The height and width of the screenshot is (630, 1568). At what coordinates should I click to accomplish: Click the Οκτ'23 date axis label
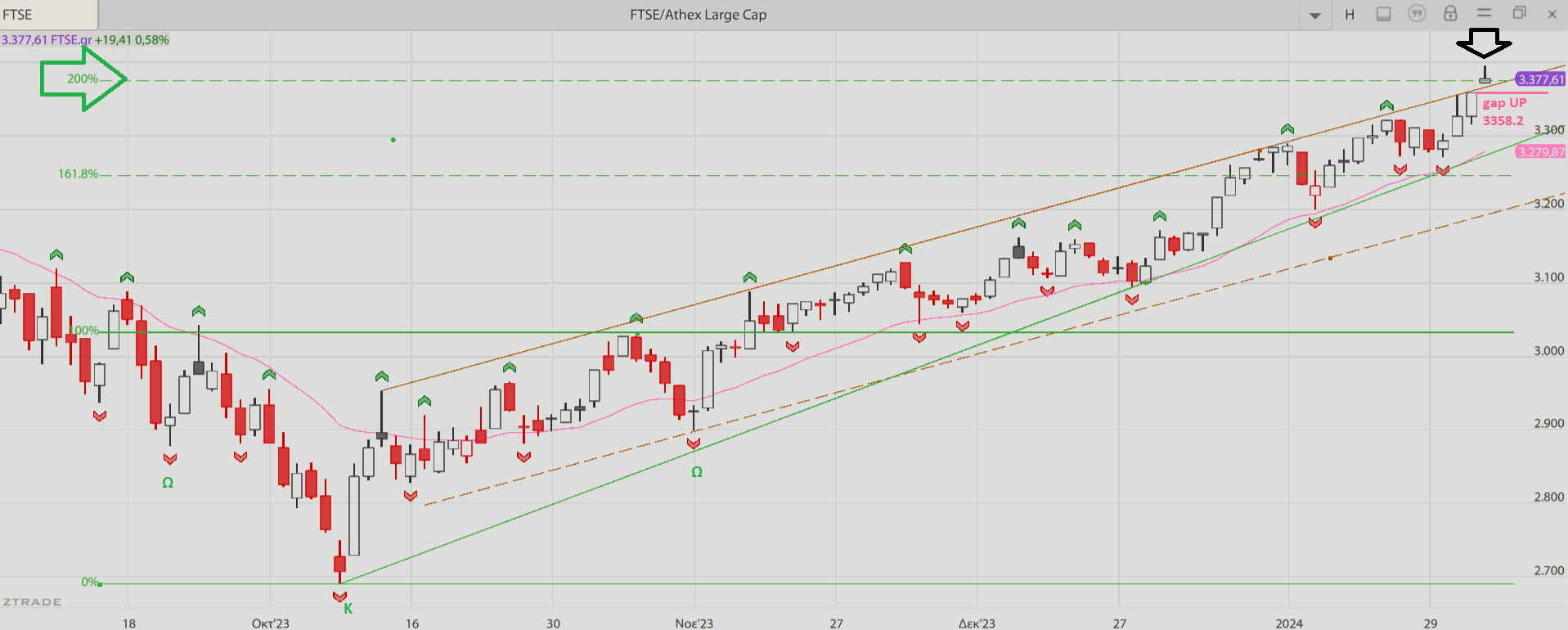pyautogui.click(x=271, y=623)
